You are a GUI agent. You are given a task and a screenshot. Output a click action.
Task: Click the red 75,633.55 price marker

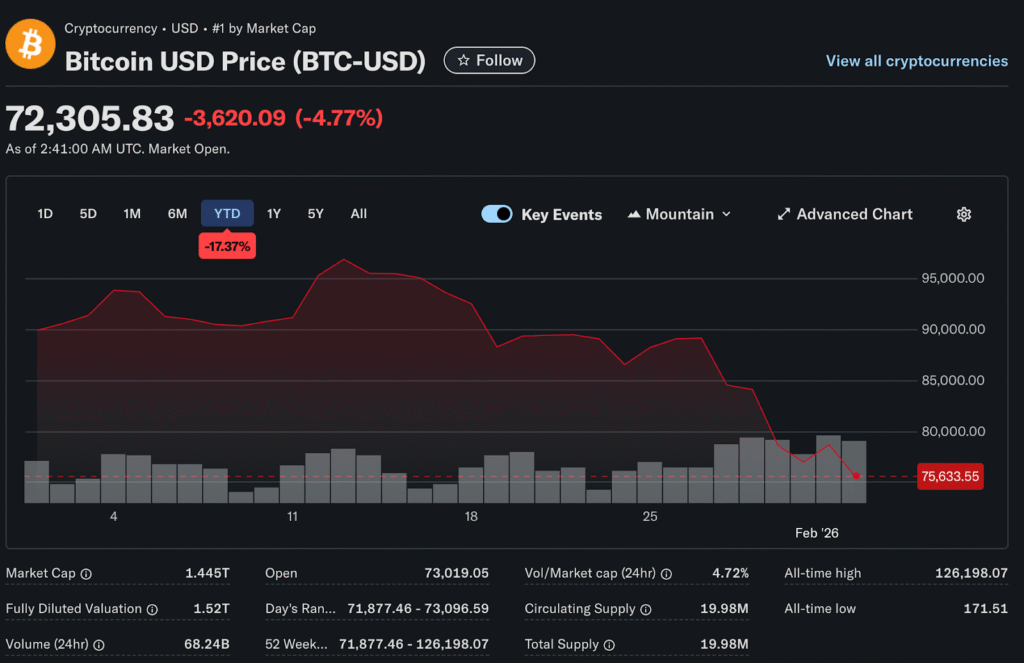[x=949, y=477]
